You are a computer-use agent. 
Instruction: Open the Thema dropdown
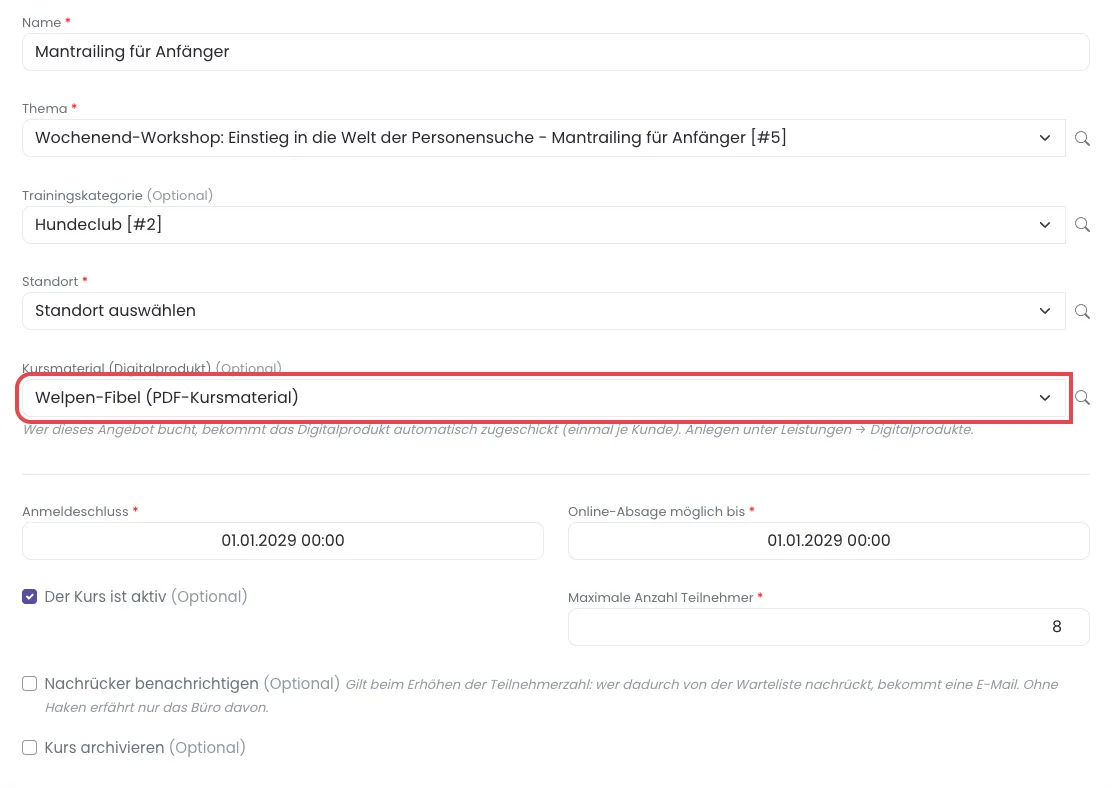[543, 138]
